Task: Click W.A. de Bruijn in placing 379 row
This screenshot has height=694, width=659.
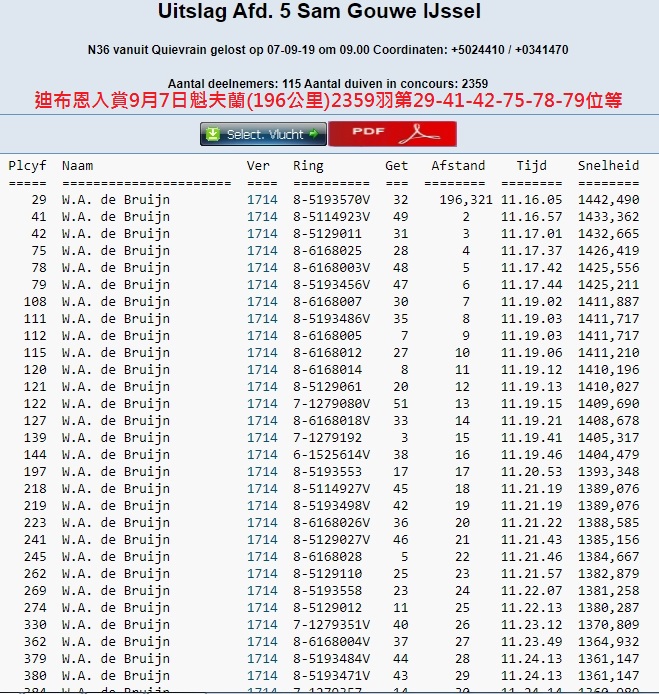Action: (116, 659)
